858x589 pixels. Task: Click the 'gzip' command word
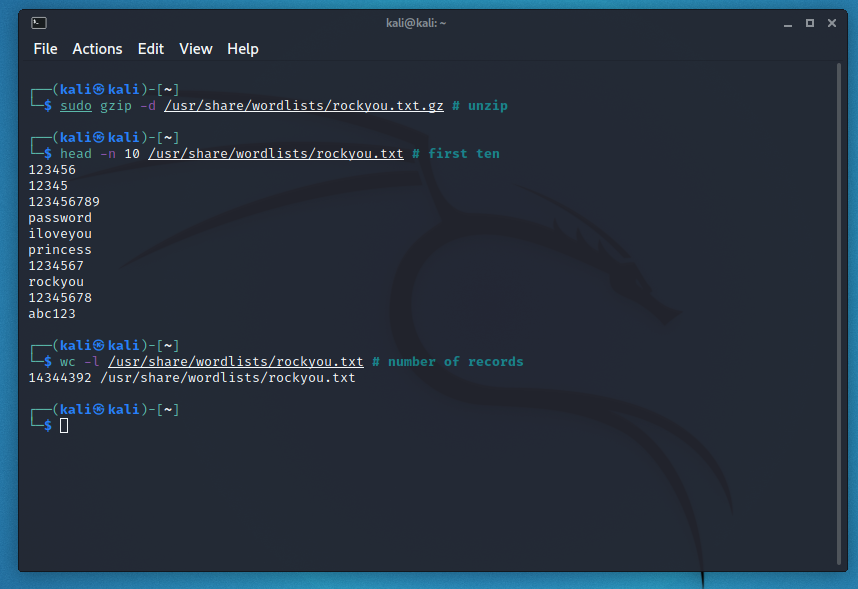116,106
